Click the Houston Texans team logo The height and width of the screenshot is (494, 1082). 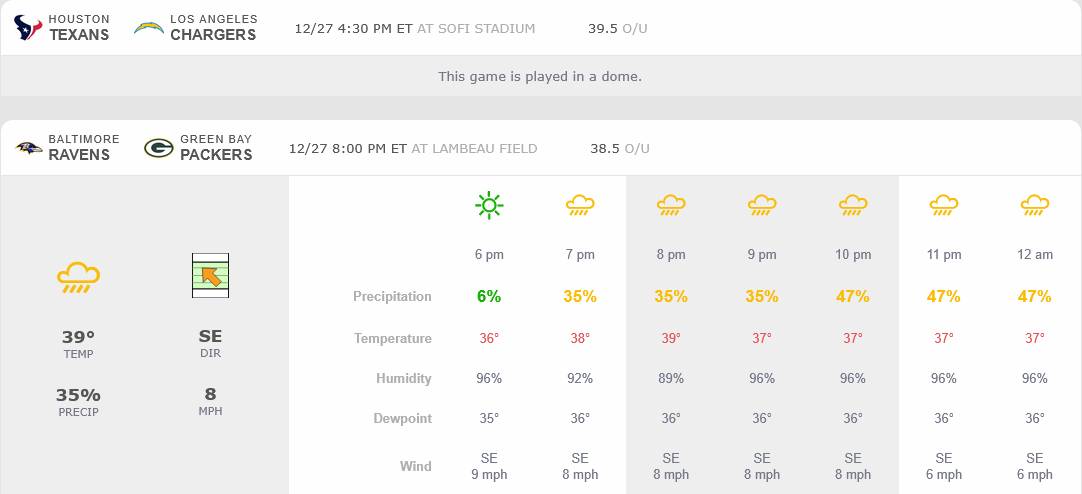point(28,28)
